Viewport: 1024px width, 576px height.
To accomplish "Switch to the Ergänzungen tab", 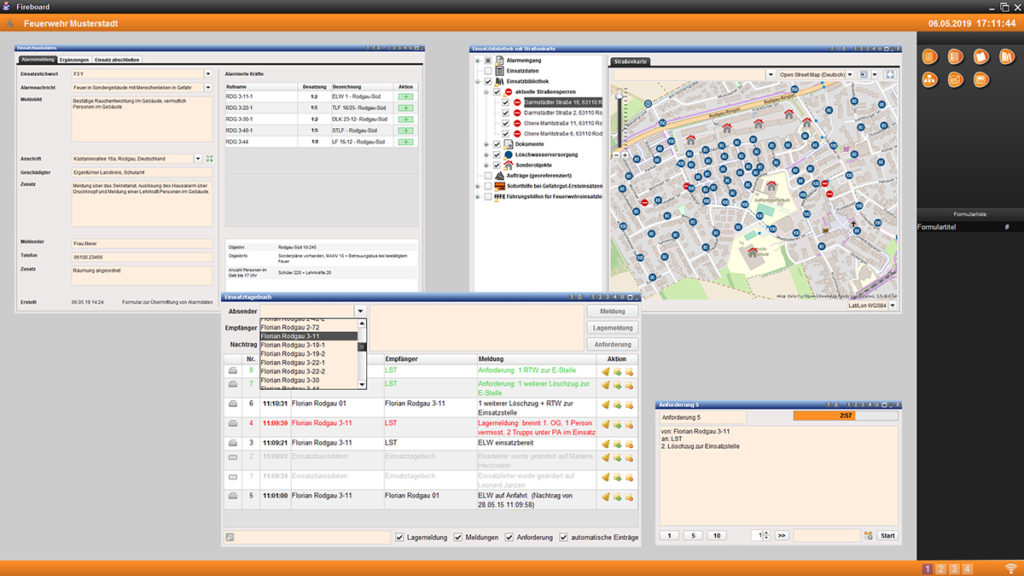I will click(74, 59).
